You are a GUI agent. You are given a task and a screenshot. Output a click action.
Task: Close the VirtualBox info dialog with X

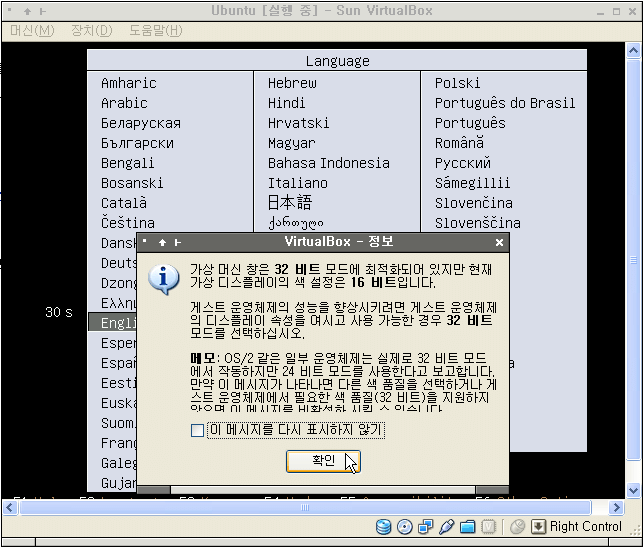(499, 242)
